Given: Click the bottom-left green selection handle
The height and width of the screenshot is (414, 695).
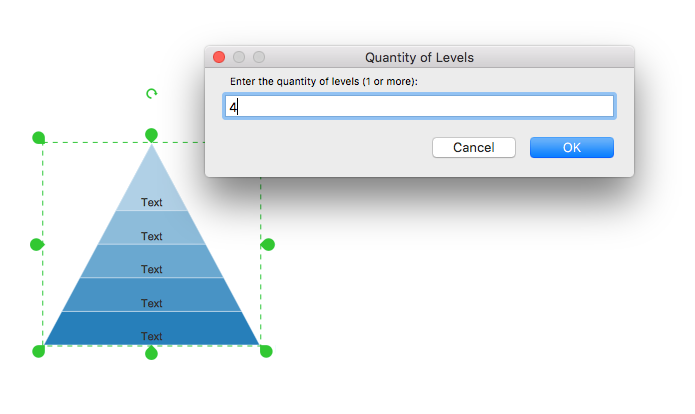Looking at the screenshot, I should pyautogui.click(x=39, y=350).
